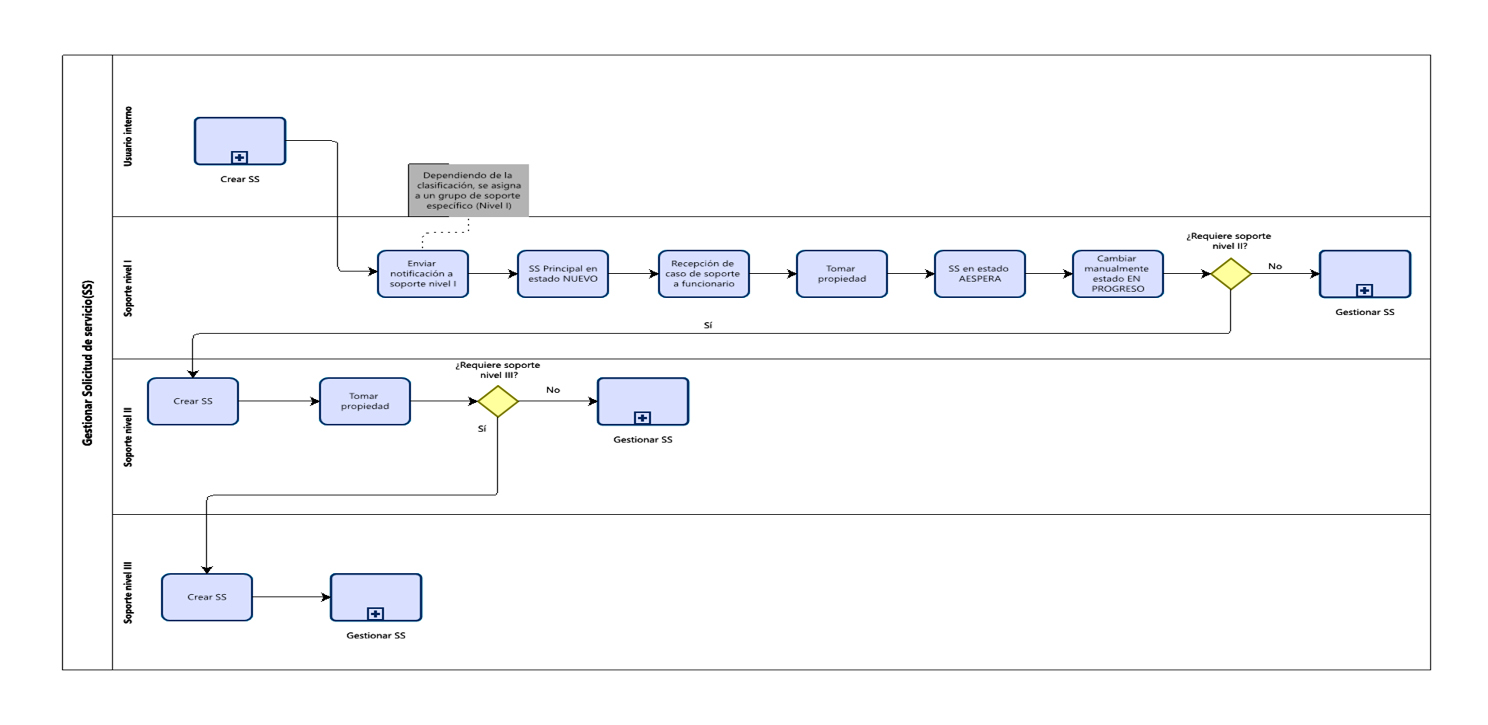Click the 'Sí' label below the nivel III gateway
The height and width of the screenshot is (725, 1488).
pyautogui.click(x=482, y=428)
